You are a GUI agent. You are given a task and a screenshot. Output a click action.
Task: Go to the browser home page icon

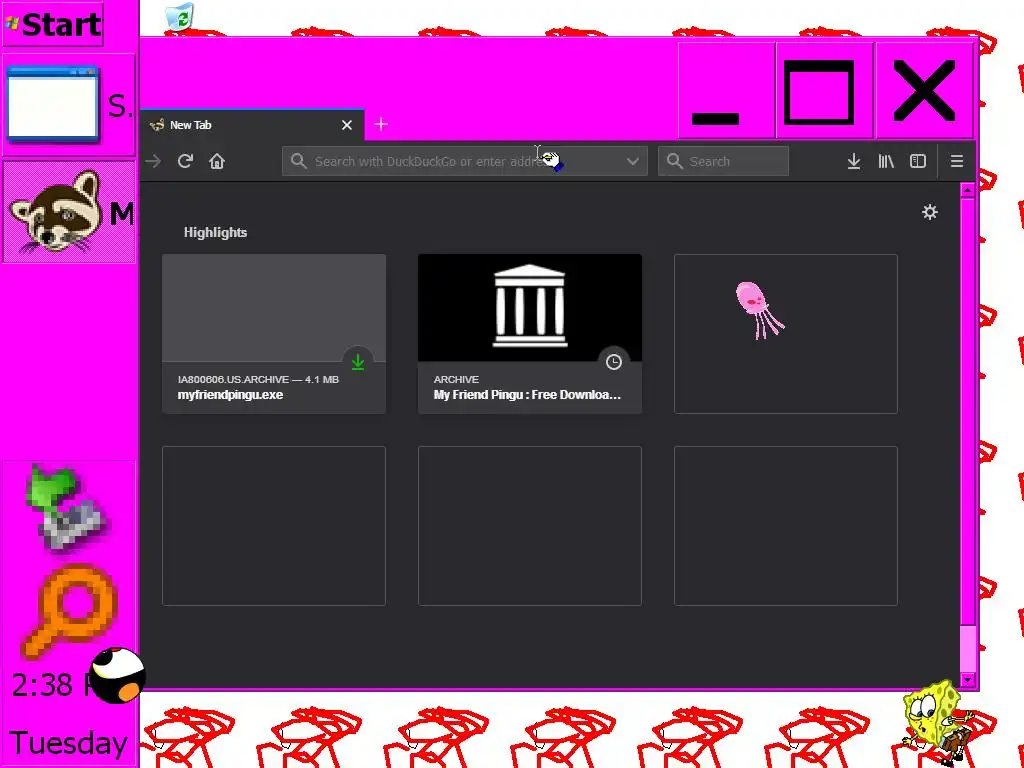click(217, 161)
